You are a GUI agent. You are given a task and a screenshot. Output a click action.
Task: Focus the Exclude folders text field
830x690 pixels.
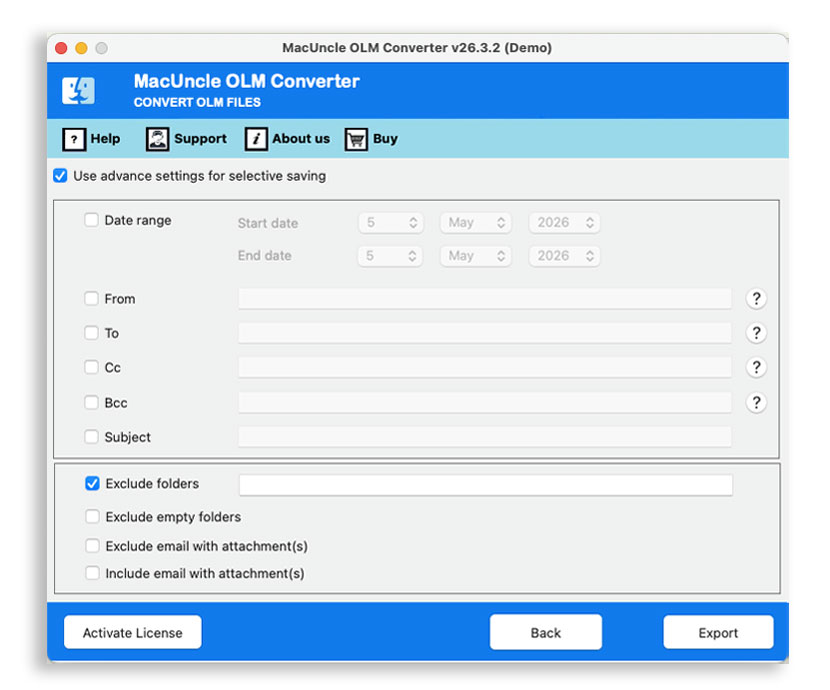(x=486, y=485)
